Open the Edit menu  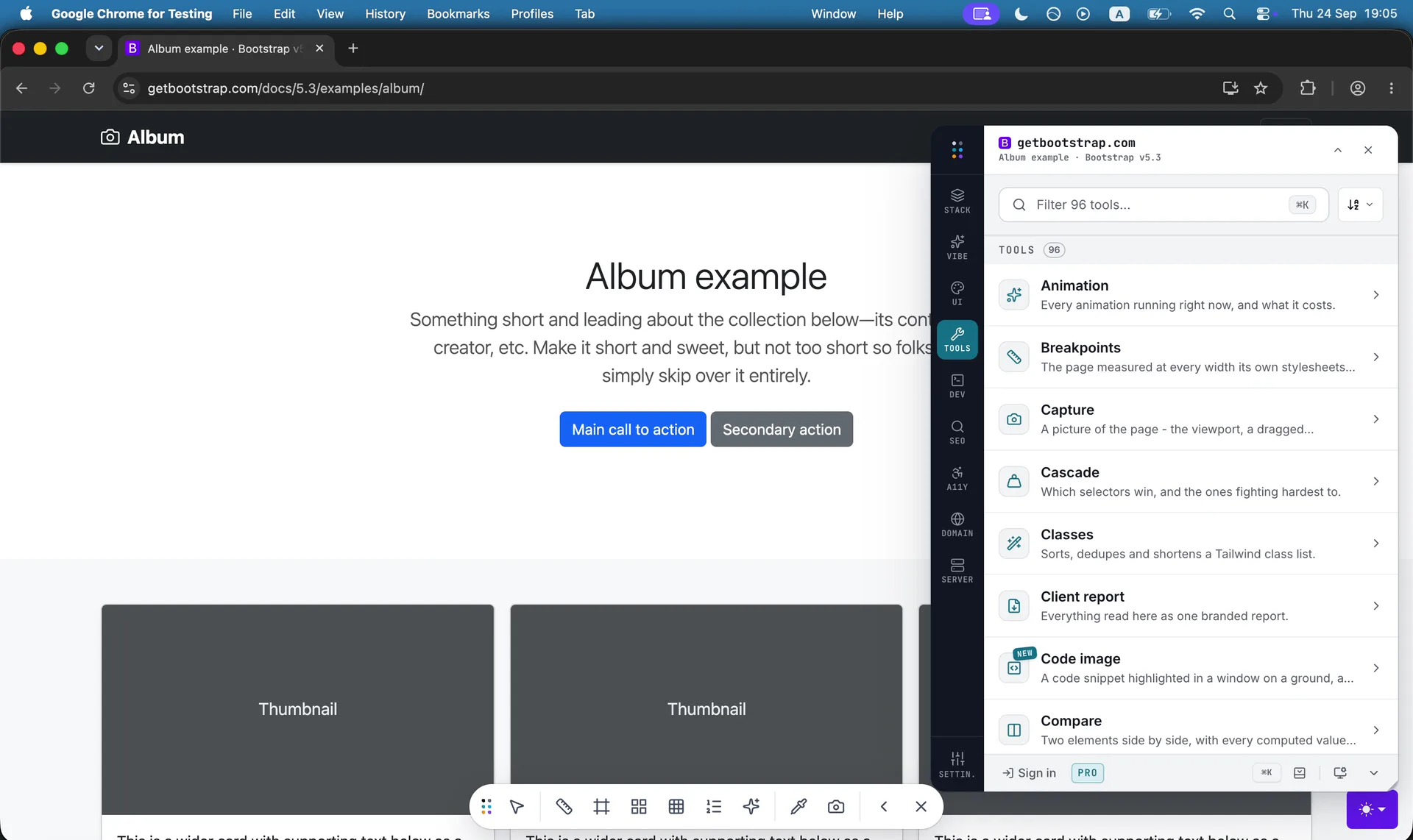tap(284, 14)
